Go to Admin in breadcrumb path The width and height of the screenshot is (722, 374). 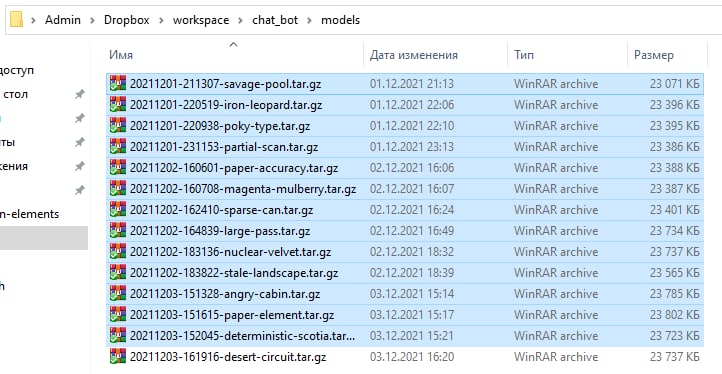point(63,20)
